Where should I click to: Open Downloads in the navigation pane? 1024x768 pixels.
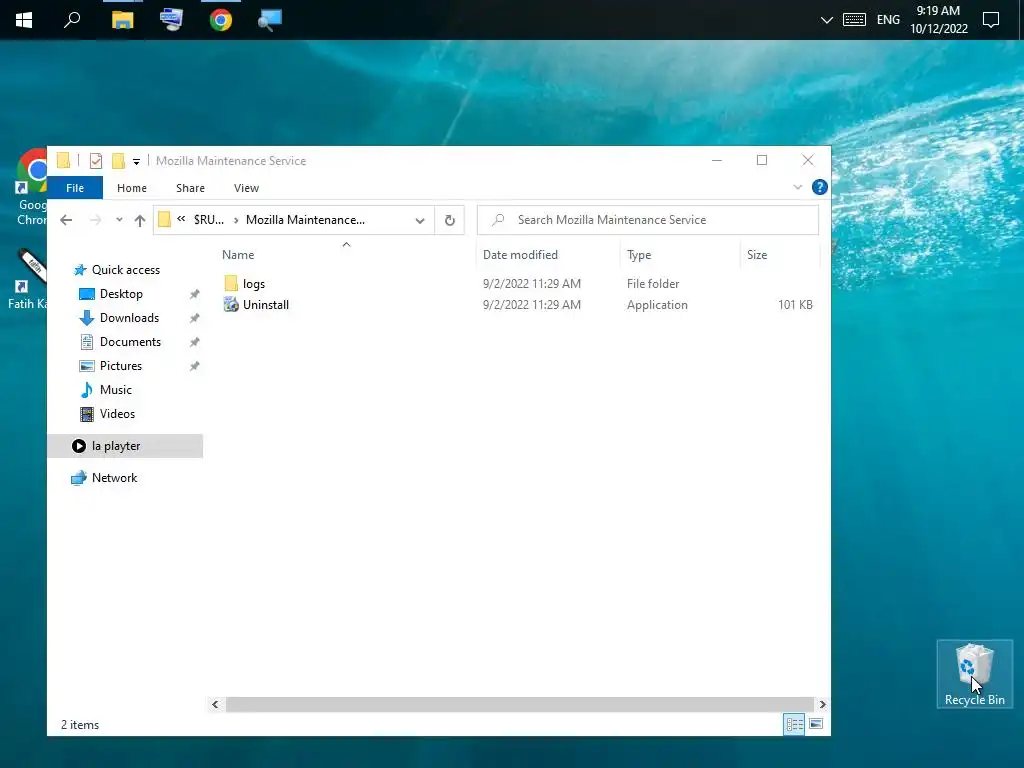pos(129,318)
